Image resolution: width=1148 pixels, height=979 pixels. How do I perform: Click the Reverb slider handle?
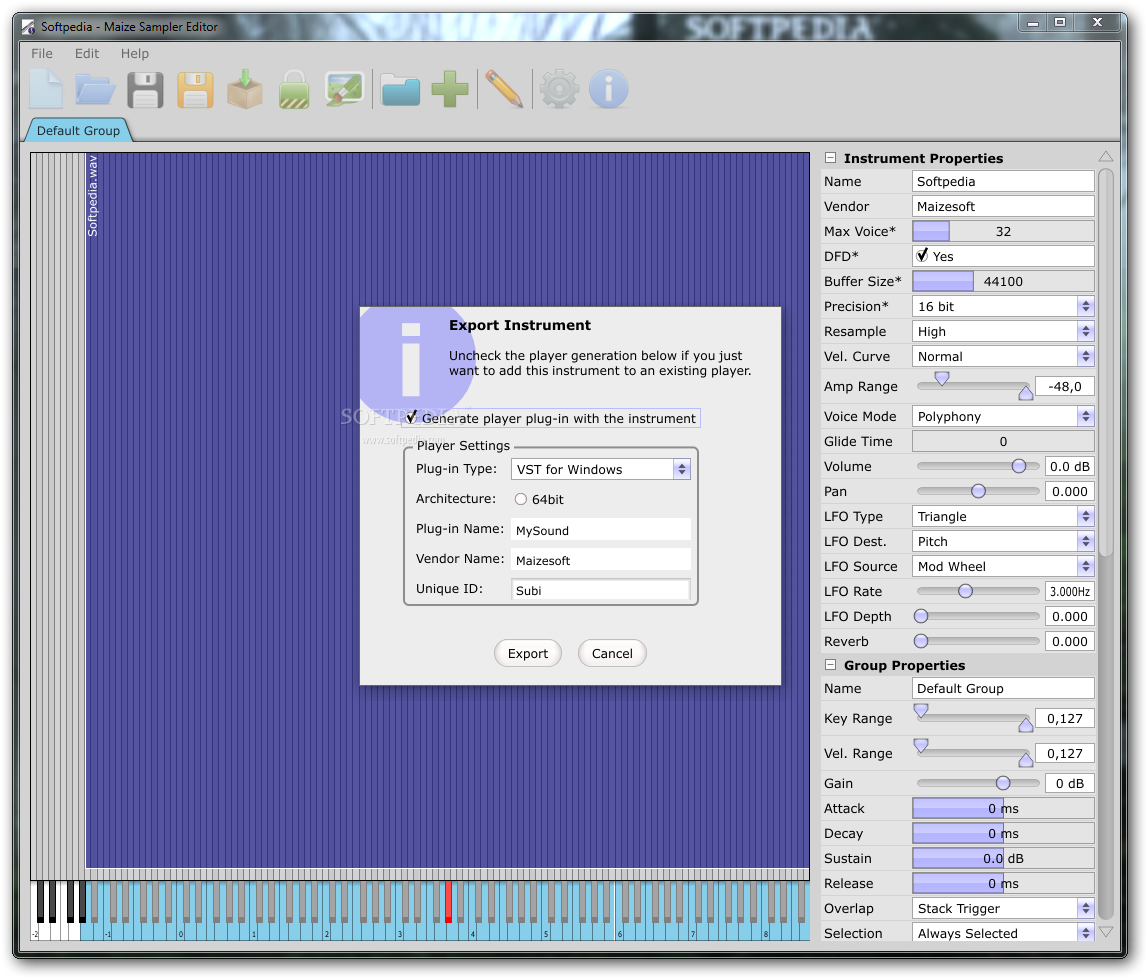click(921, 641)
